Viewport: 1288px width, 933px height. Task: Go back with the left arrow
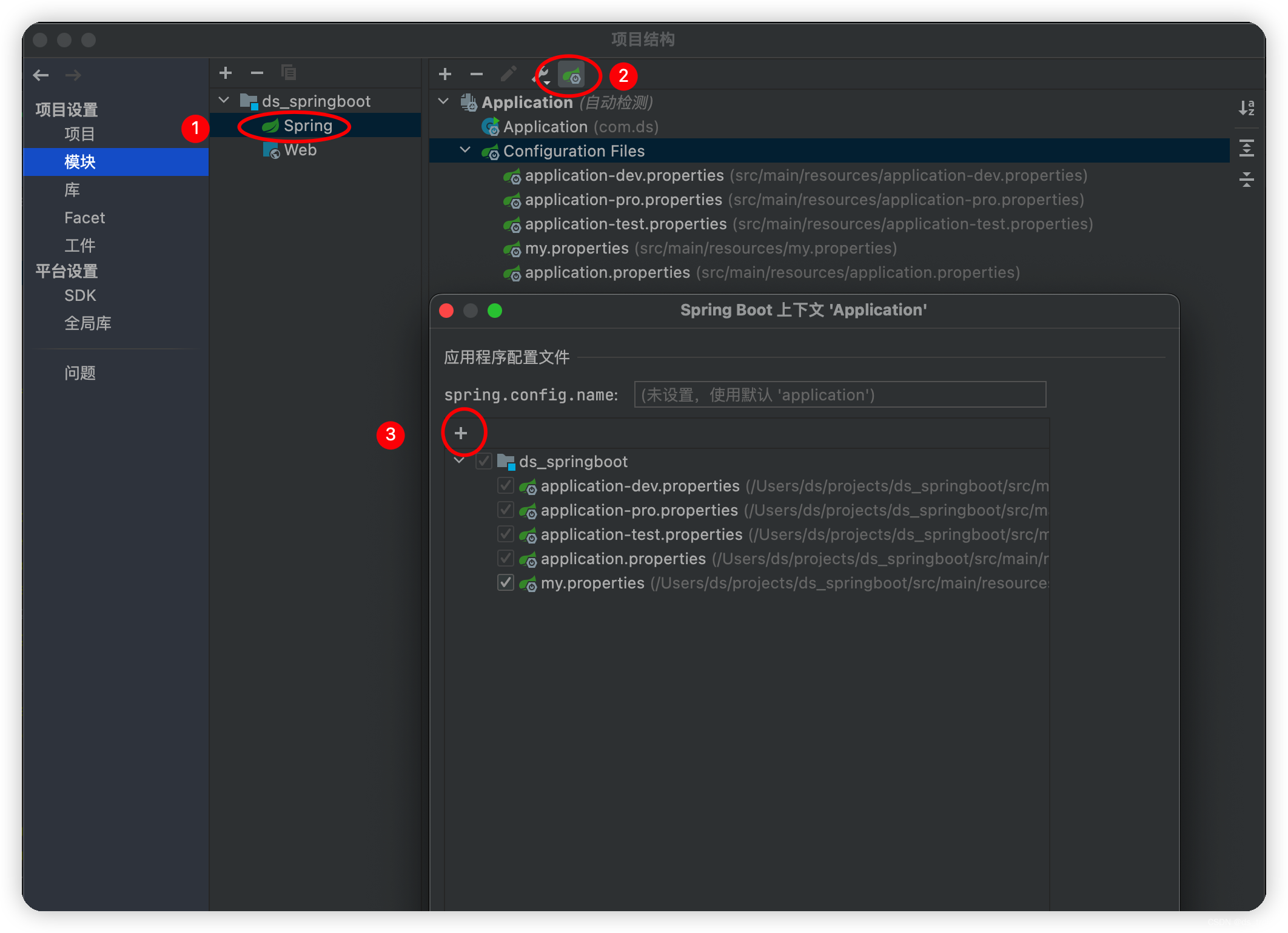coord(41,75)
